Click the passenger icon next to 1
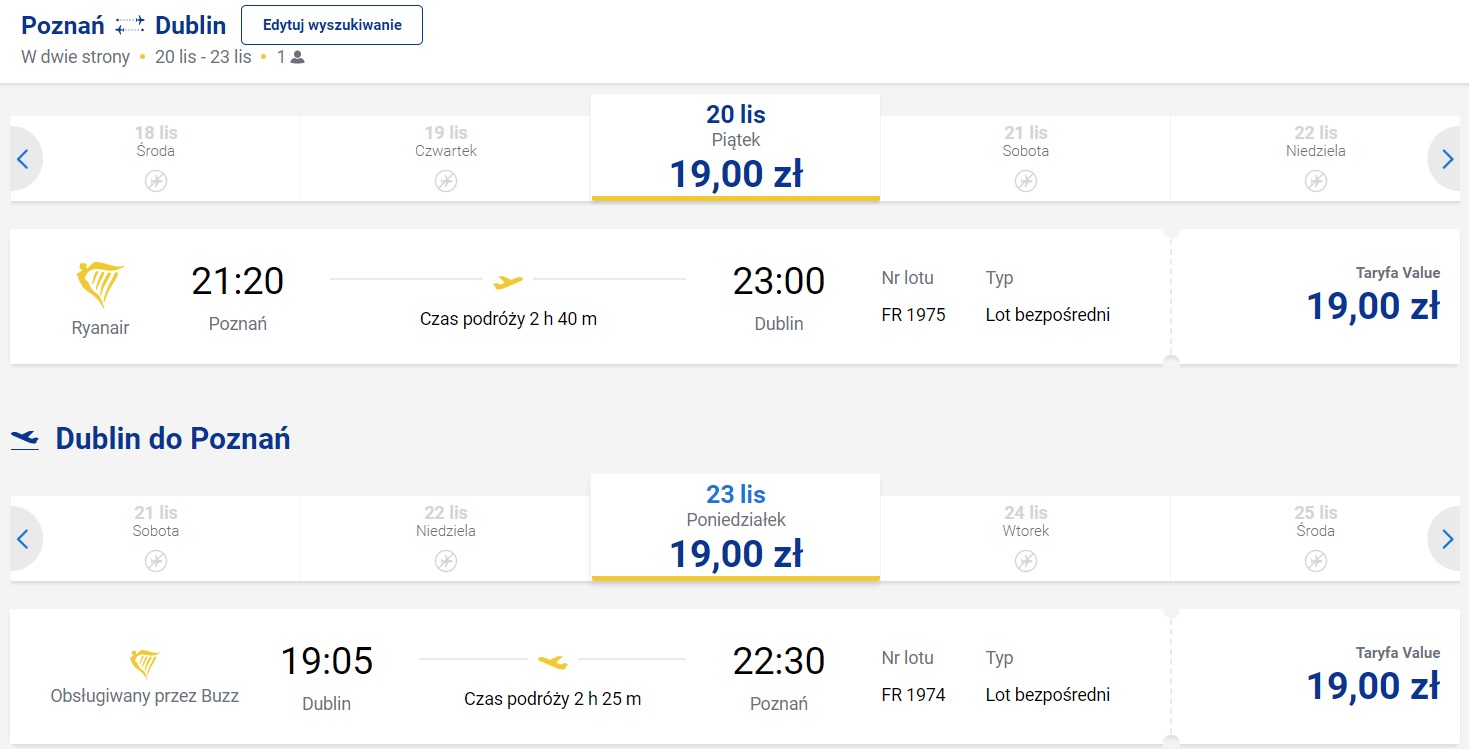 click(297, 57)
